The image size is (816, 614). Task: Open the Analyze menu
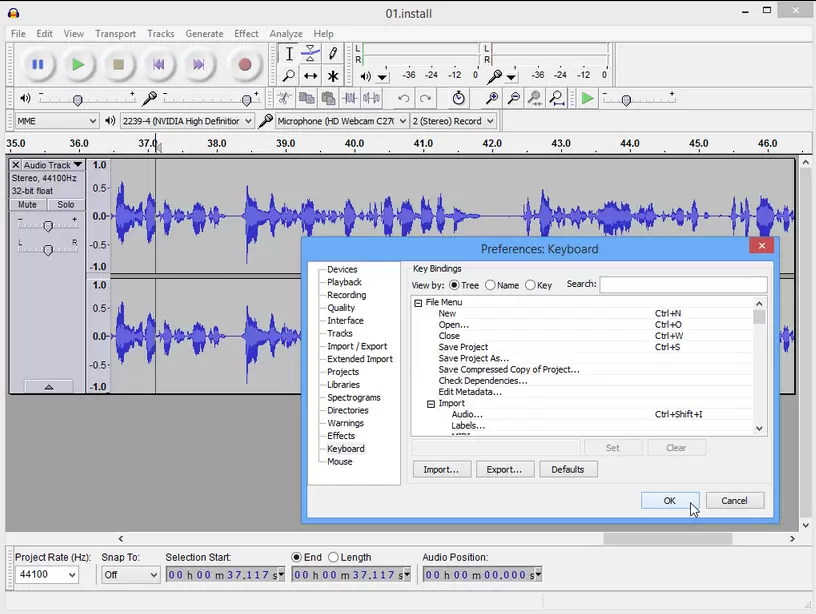click(x=286, y=34)
